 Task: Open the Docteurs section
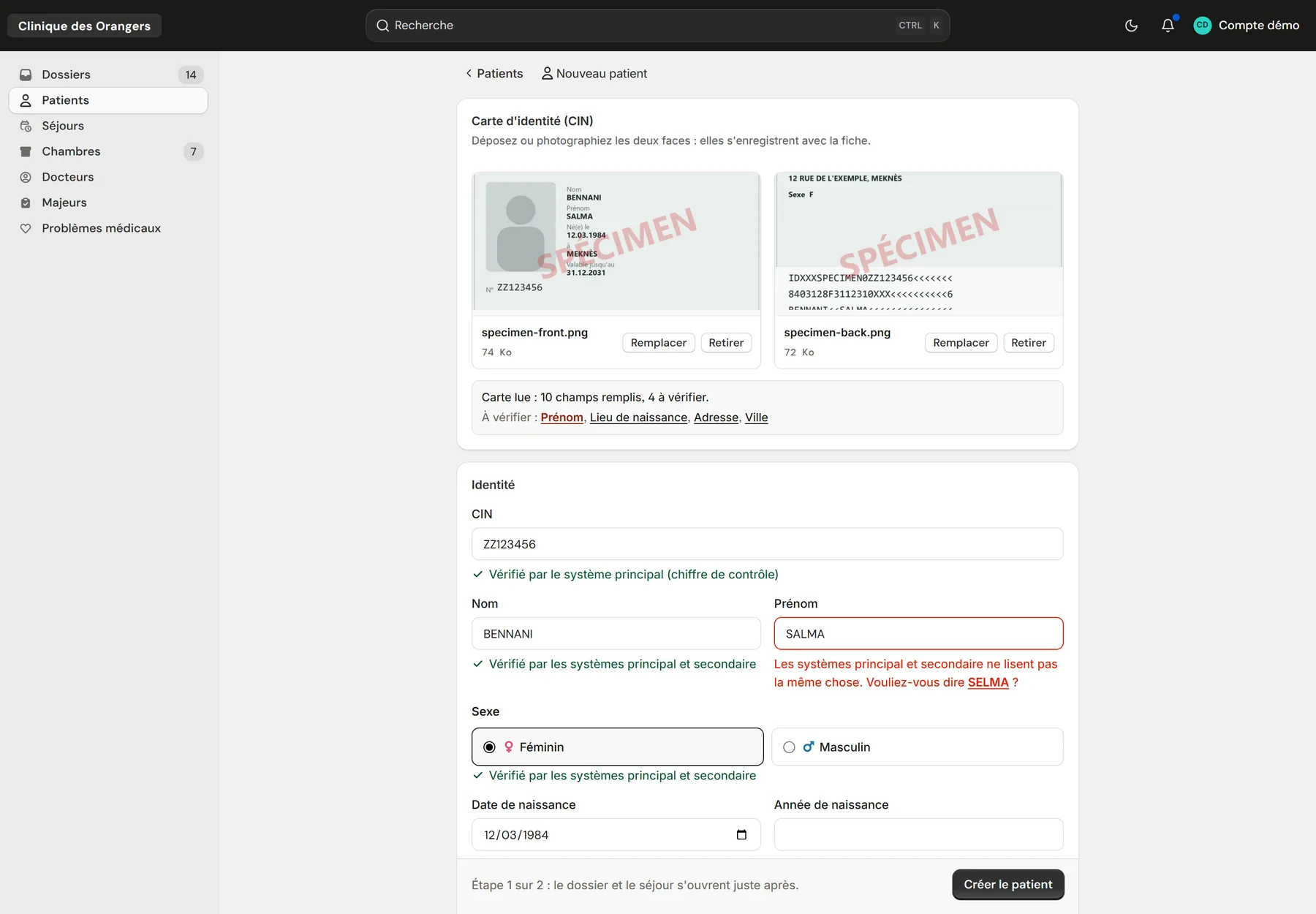pos(108,177)
